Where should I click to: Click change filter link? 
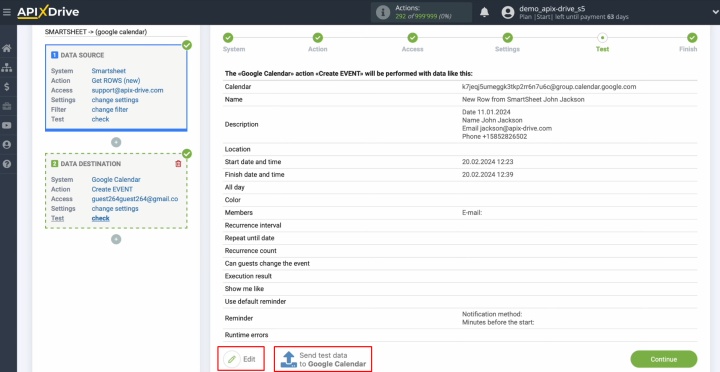pyautogui.click(x=110, y=109)
